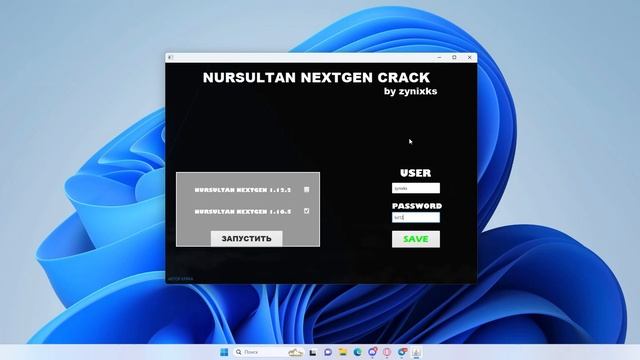640x360 pixels.
Task: Click the 'by zynixks' text
Action: point(411,91)
